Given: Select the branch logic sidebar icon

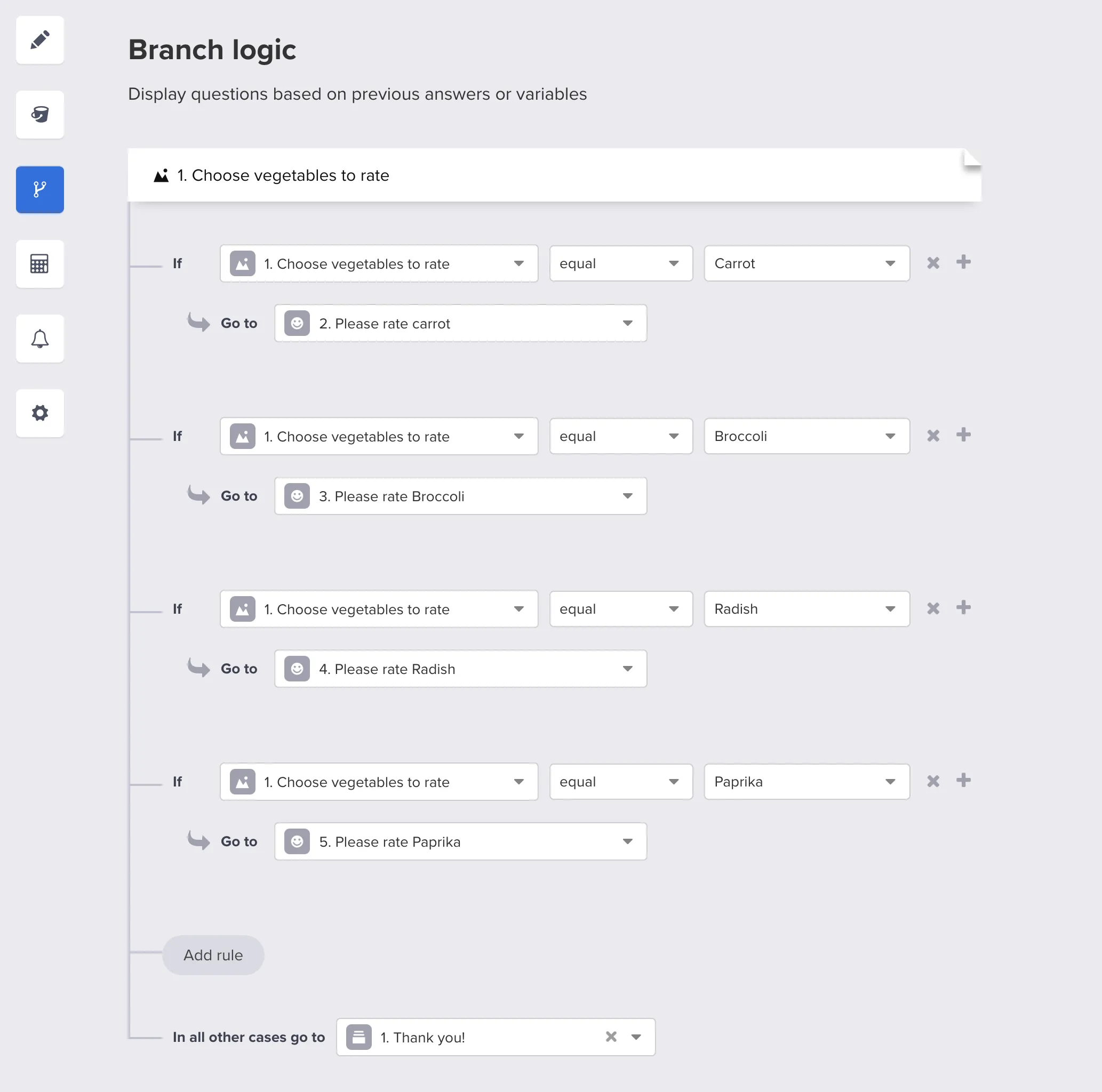Looking at the screenshot, I should [x=40, y=189].
